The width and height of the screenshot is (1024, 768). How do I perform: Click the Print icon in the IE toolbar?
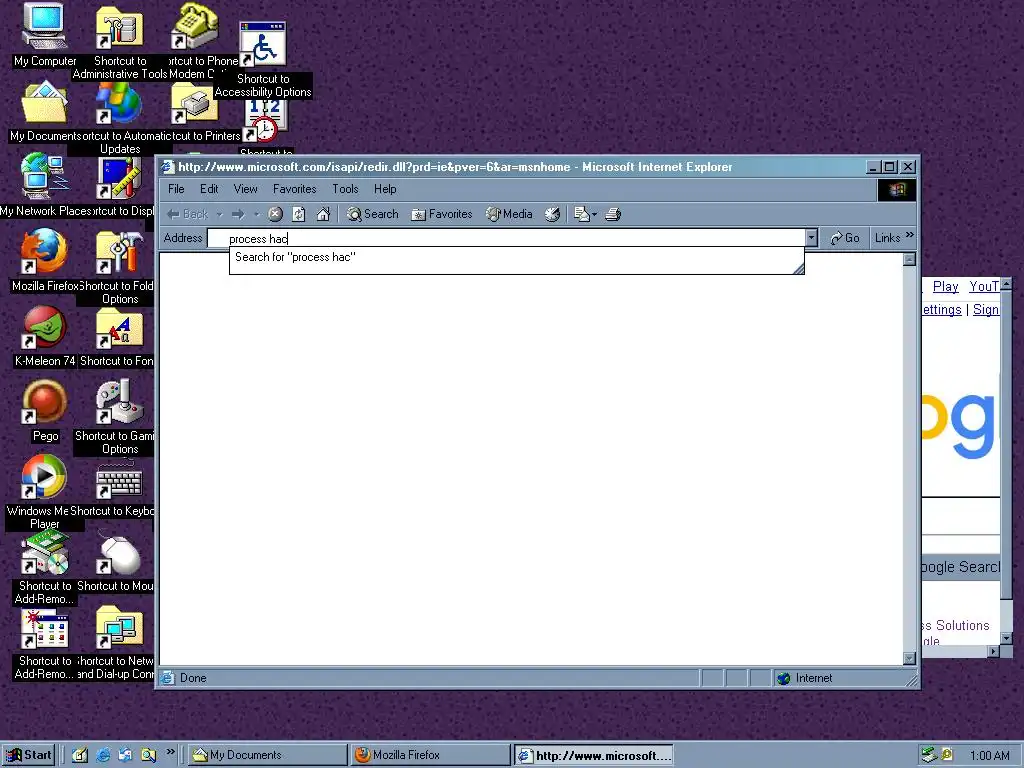click(613, 214)
